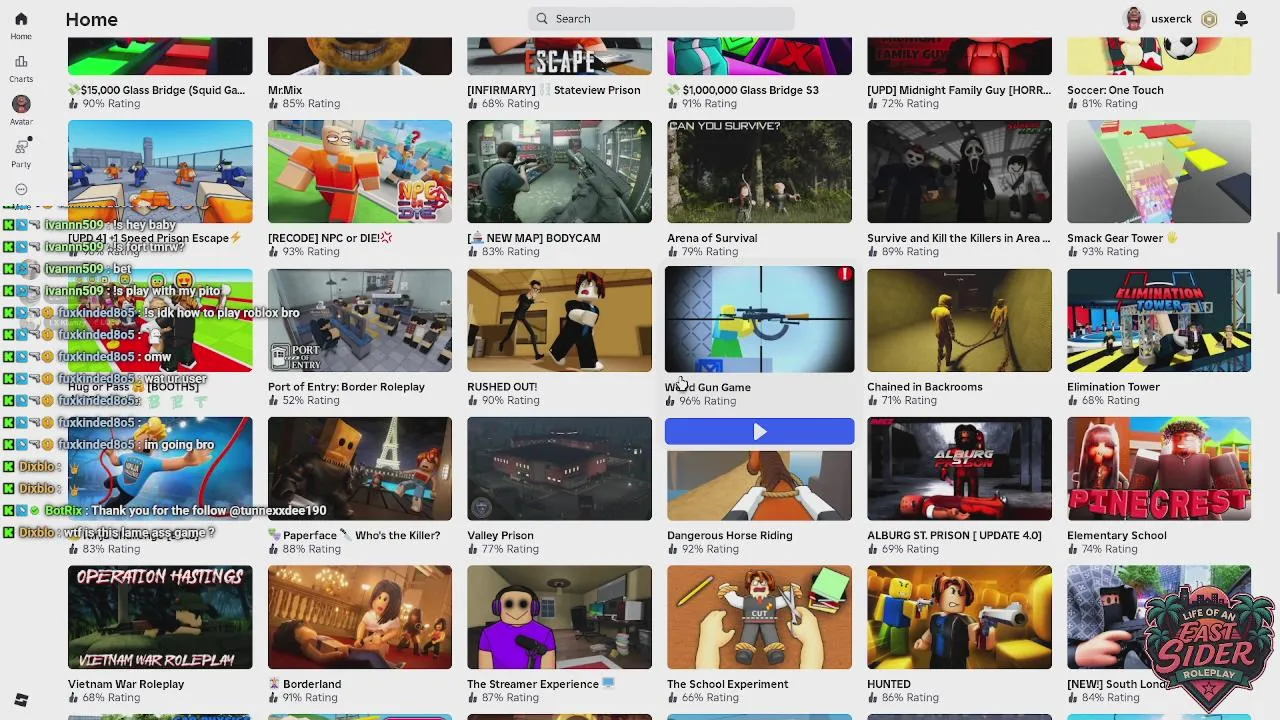Open Chained in Backrooms thumbnail

(x=959, y=320)
